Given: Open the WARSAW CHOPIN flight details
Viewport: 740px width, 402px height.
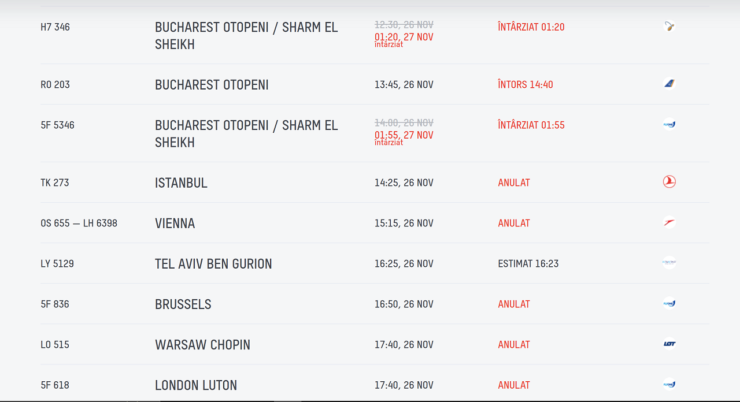Looking at the screenshot, I should click(202, 345).
